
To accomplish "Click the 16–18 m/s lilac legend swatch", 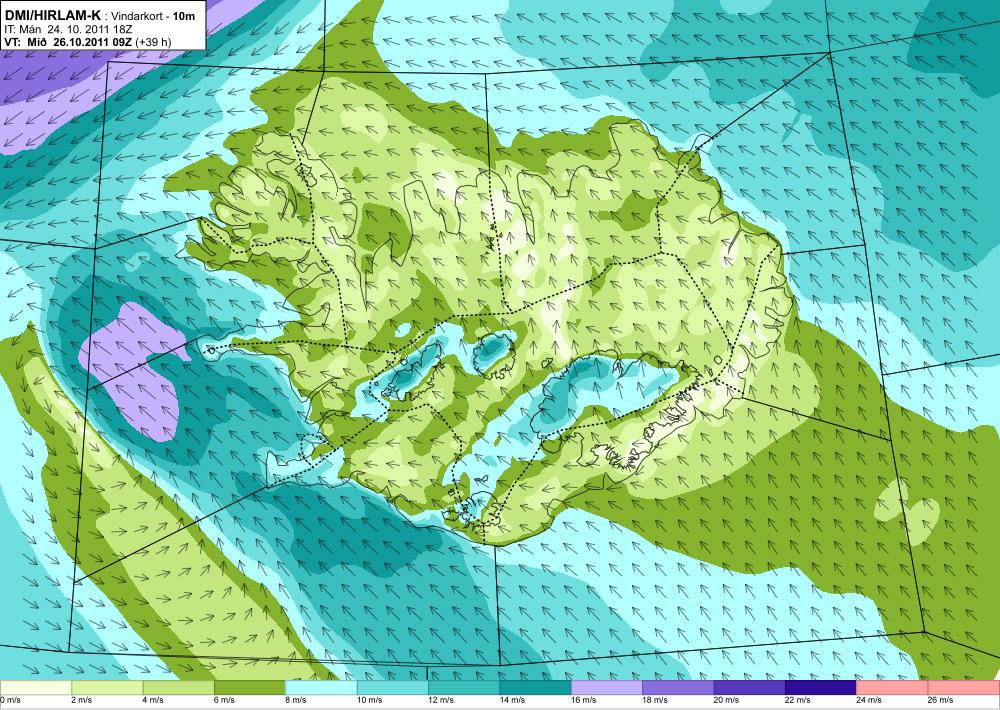I will pyautogui.click(x=607, y=688).
